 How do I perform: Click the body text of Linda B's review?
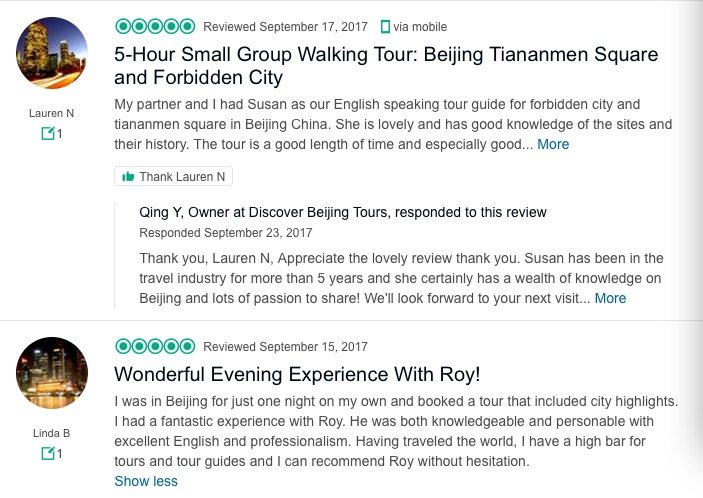point(396,429)
